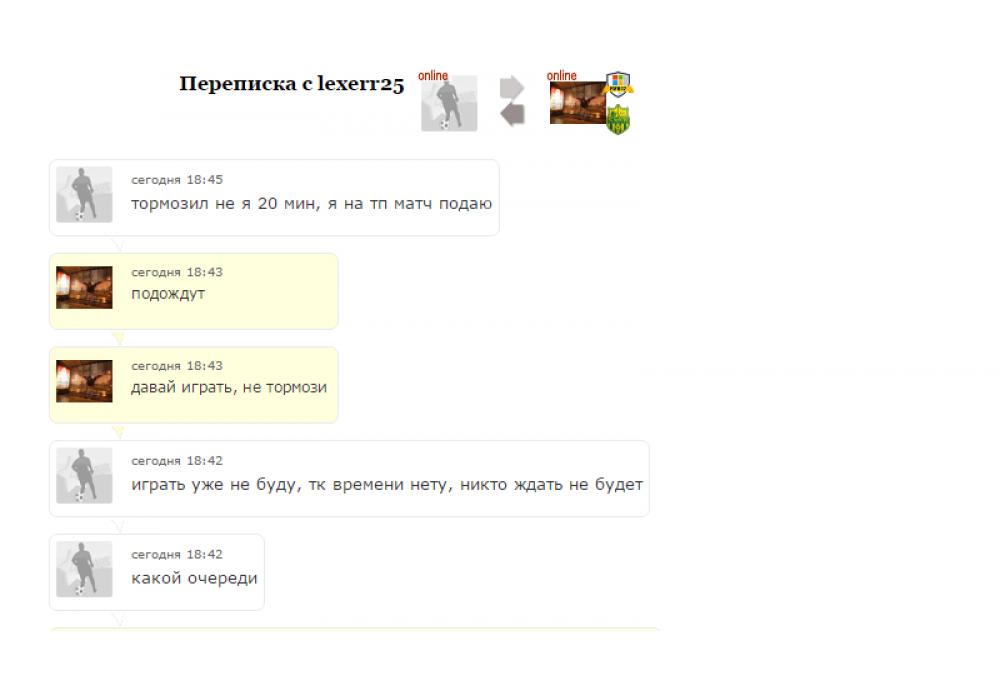Open the shield badge with colored squares
Screen dimensions: 1000x700
tap(618, 84)
